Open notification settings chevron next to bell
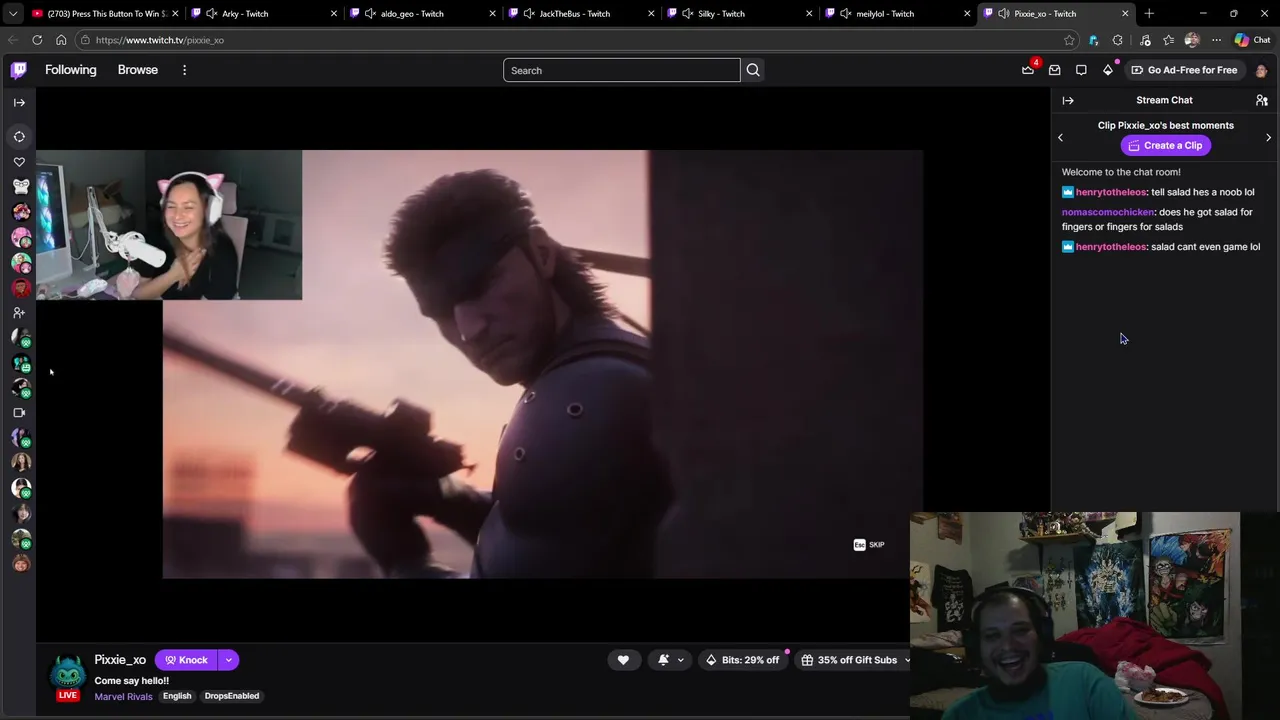The image size is (1280, 720). [x=681, y=660]
